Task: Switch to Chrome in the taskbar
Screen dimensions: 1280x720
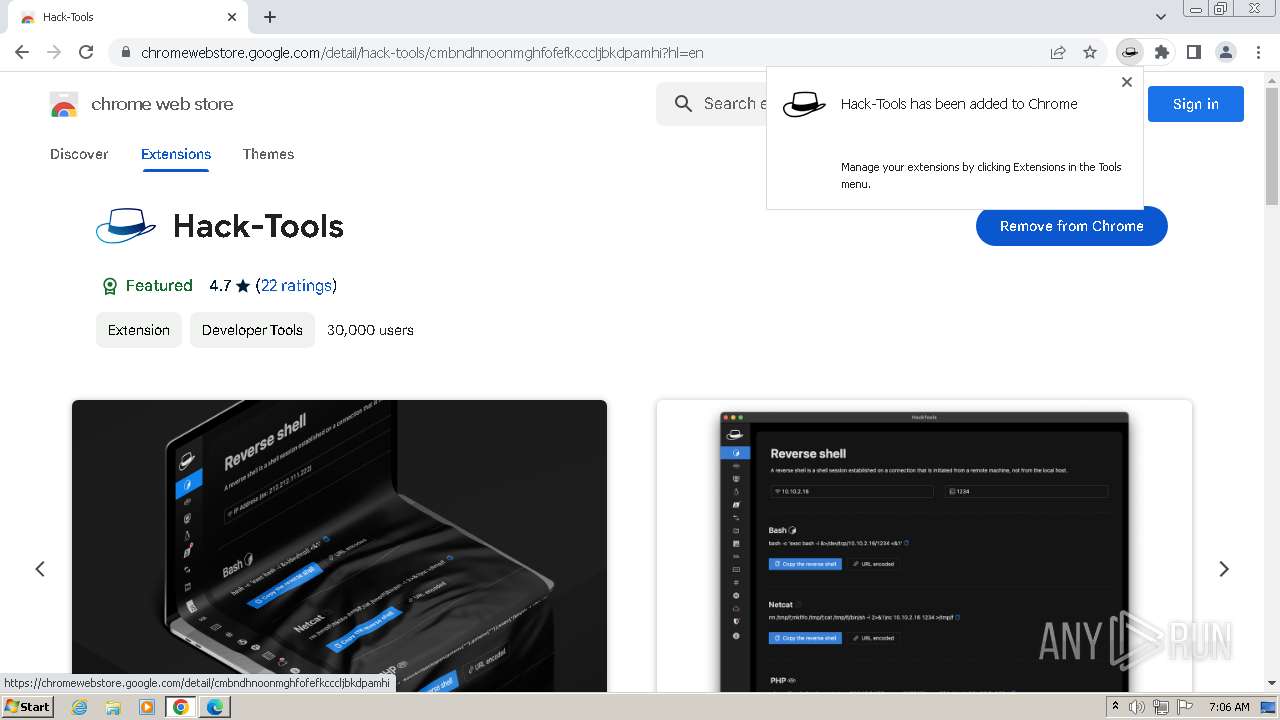Action: [x=181, y=707]
